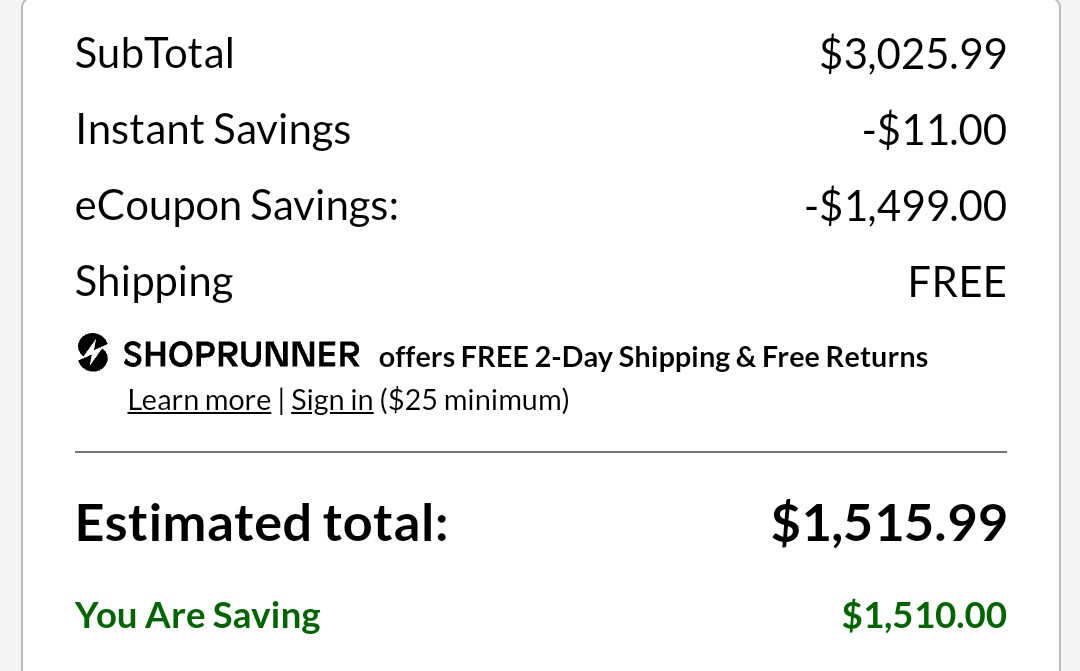
Task: Tap the Shipping row label
Action: (x=154, y=282)
